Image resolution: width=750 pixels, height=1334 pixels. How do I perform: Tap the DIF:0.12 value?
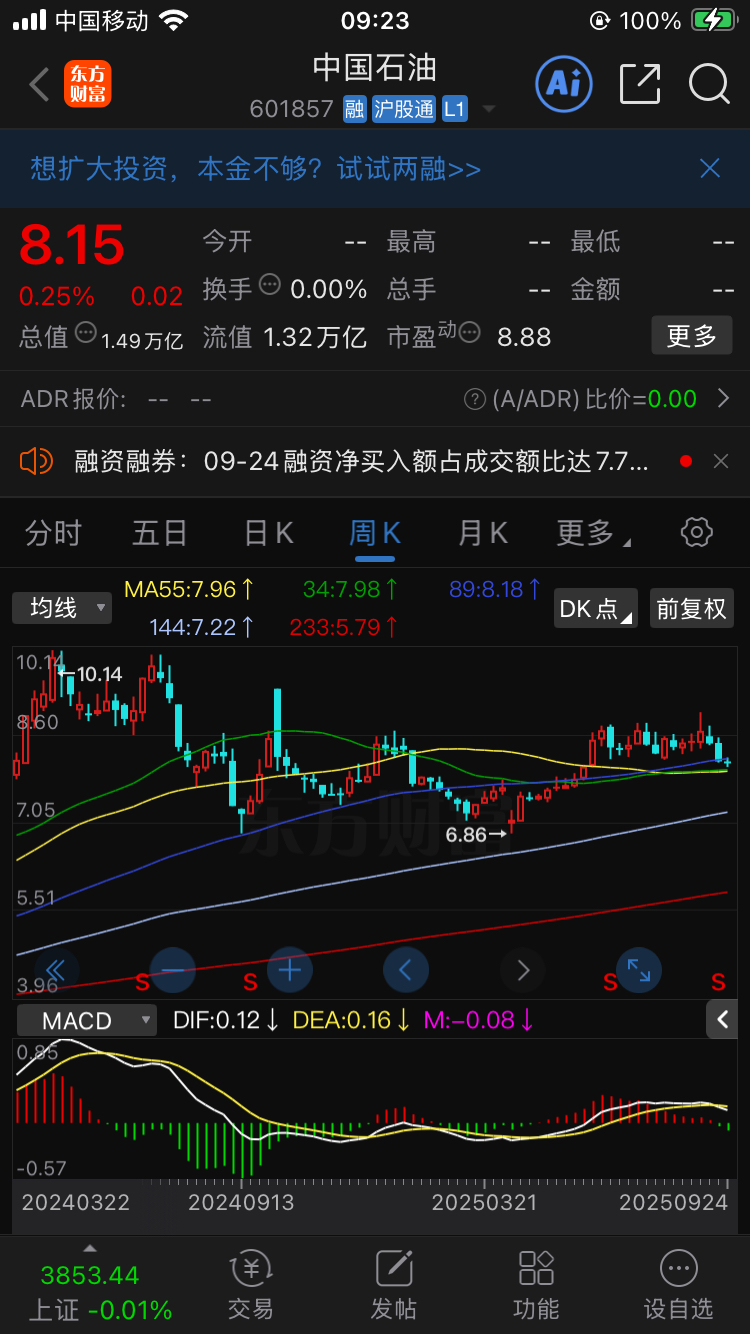226,1020
